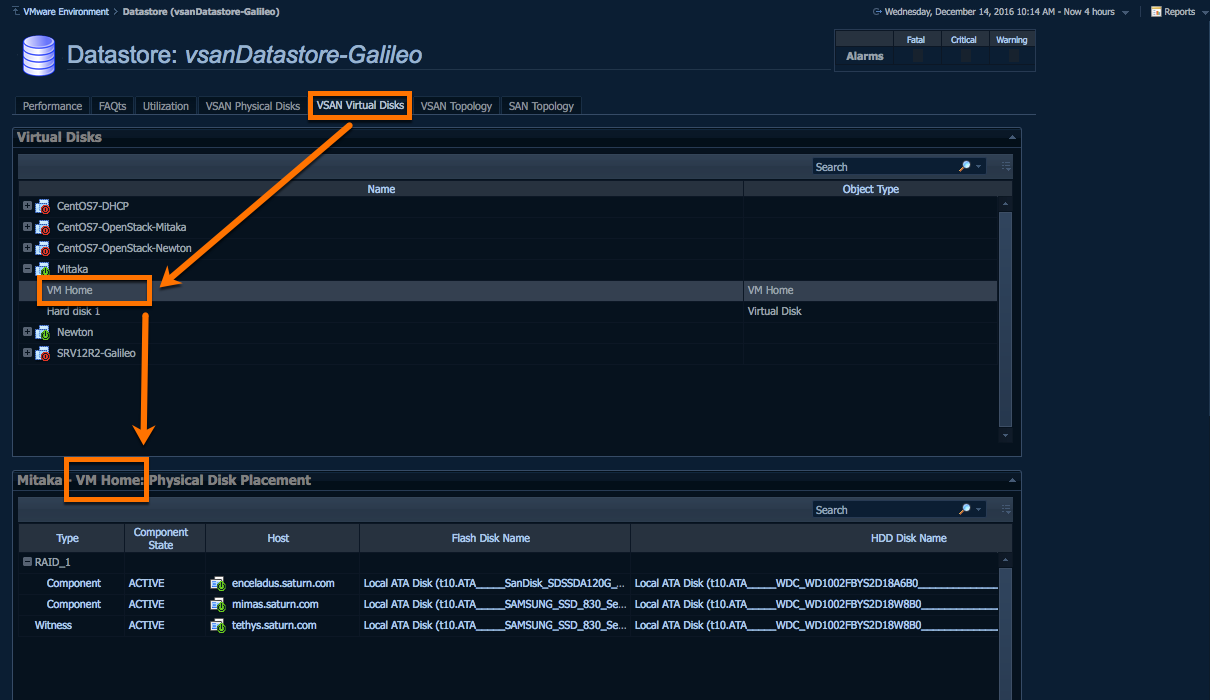Click the mimas.saturn.com host name text

click(275, 604)
